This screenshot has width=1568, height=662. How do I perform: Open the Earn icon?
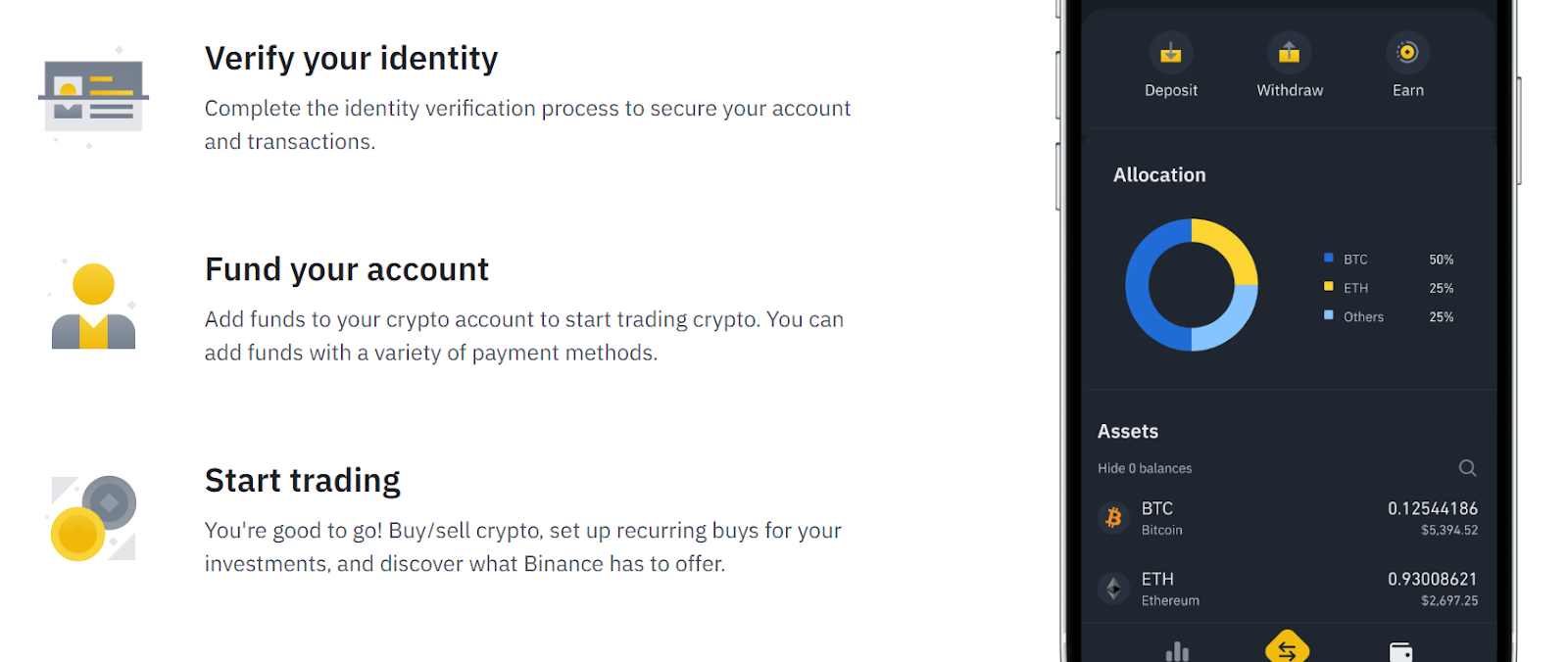coord(1407,53)
